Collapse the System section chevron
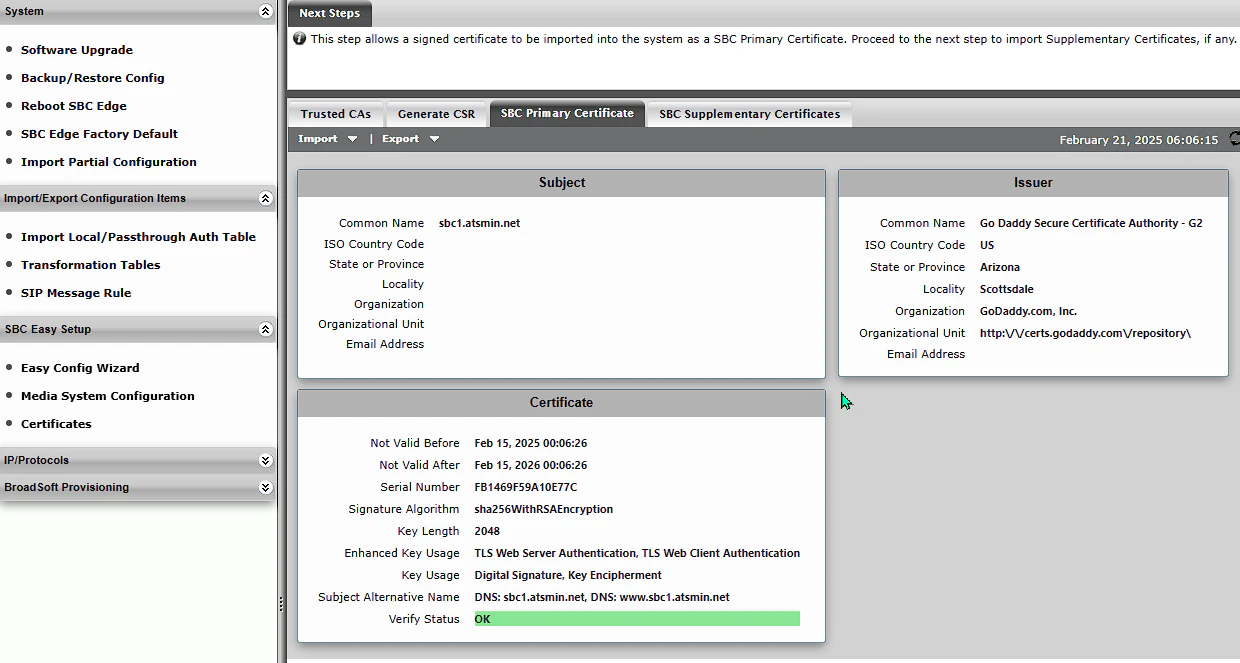 point(265,12)
